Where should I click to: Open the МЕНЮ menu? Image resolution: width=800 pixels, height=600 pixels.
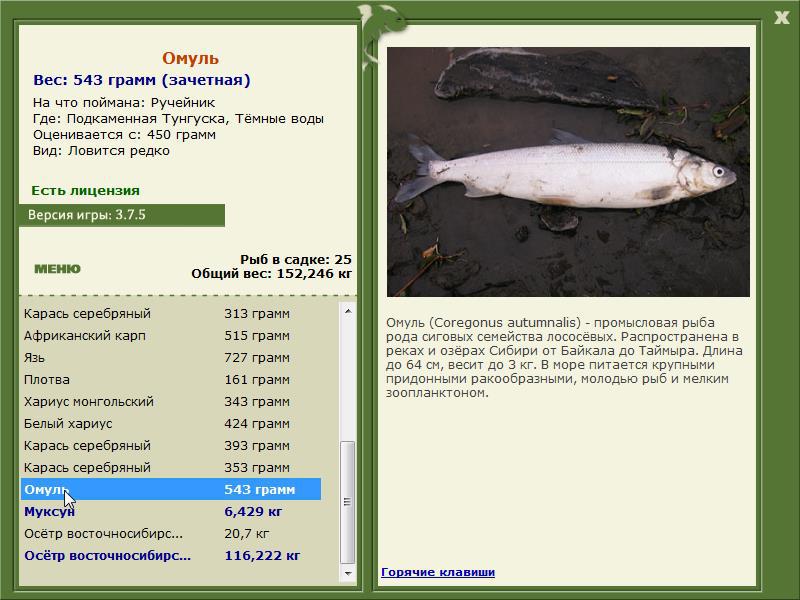57,269
